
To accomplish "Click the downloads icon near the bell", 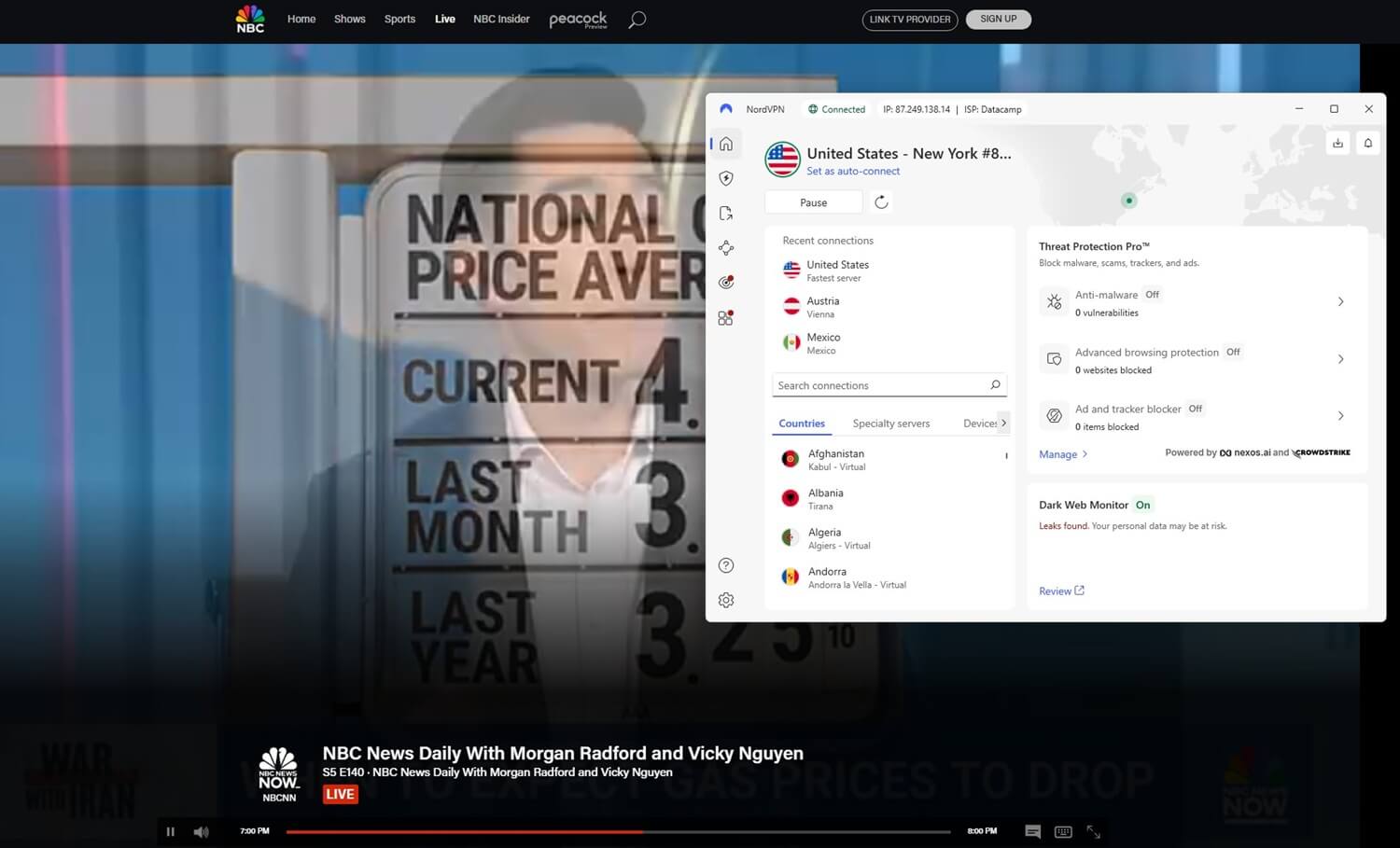I will tap(1337, 143).
